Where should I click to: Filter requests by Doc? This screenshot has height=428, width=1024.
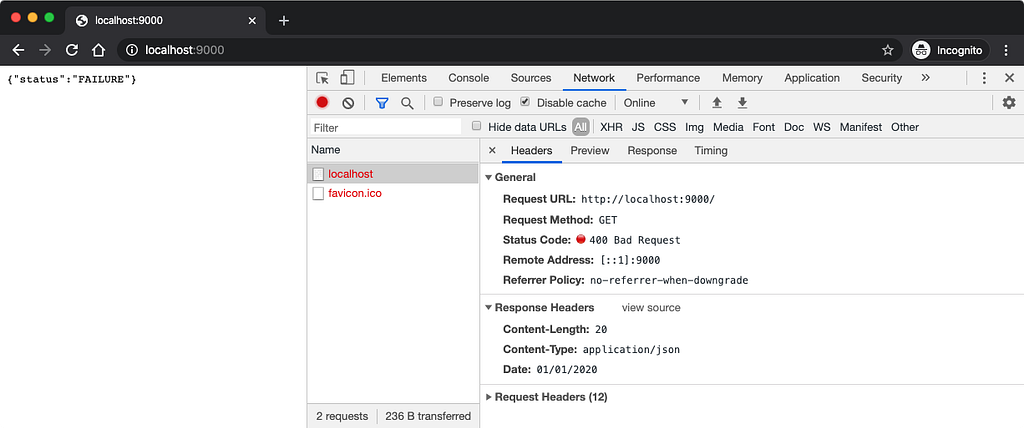click(794, 127)
